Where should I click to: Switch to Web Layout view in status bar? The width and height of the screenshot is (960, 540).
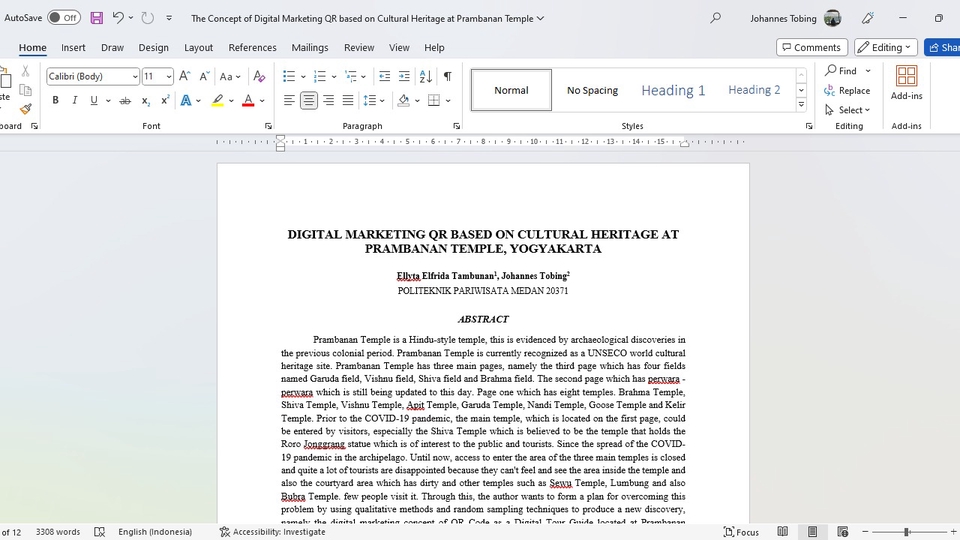tap(842, 531)
